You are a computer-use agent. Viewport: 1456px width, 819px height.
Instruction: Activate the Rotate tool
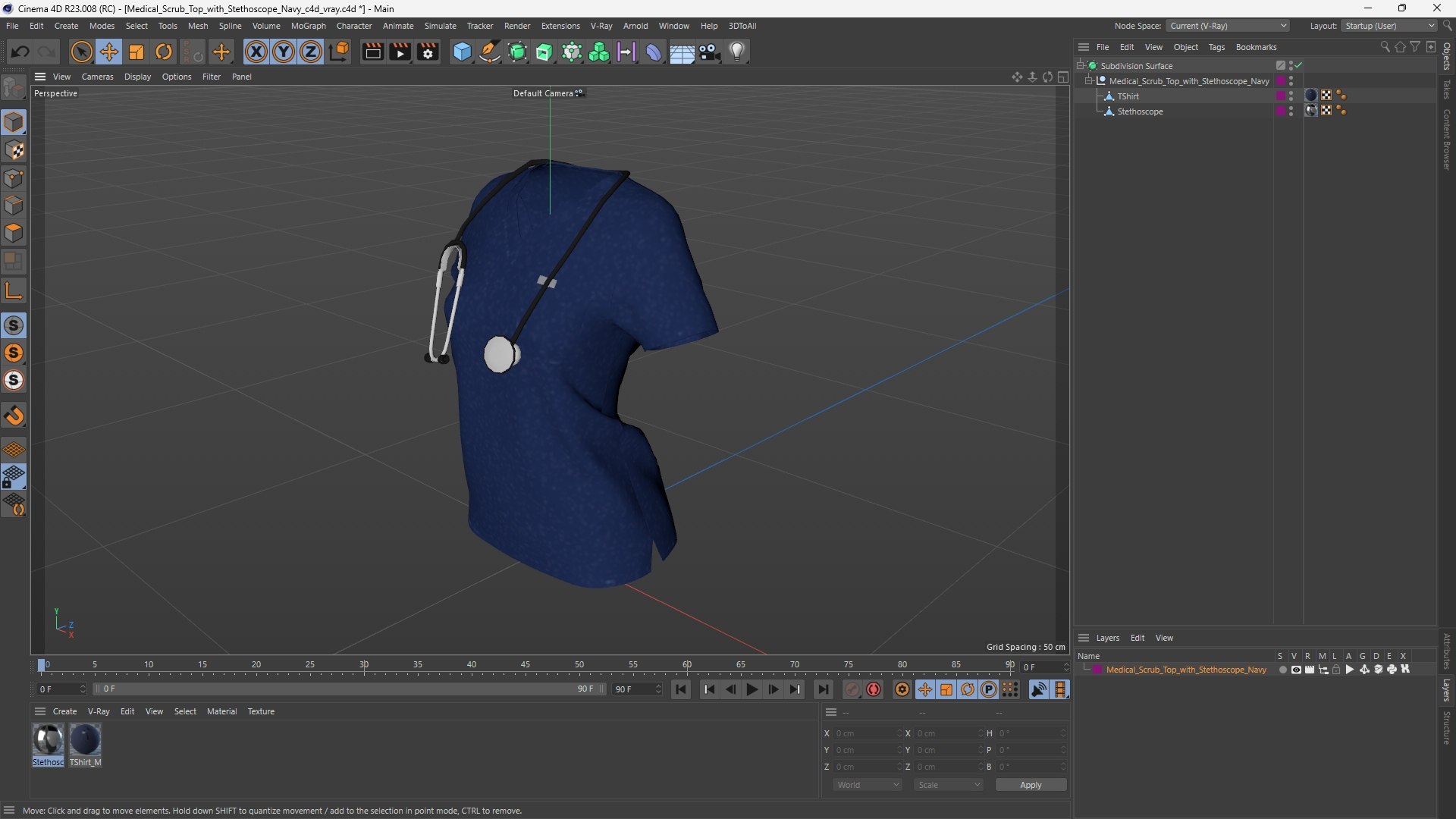point(164,52)
